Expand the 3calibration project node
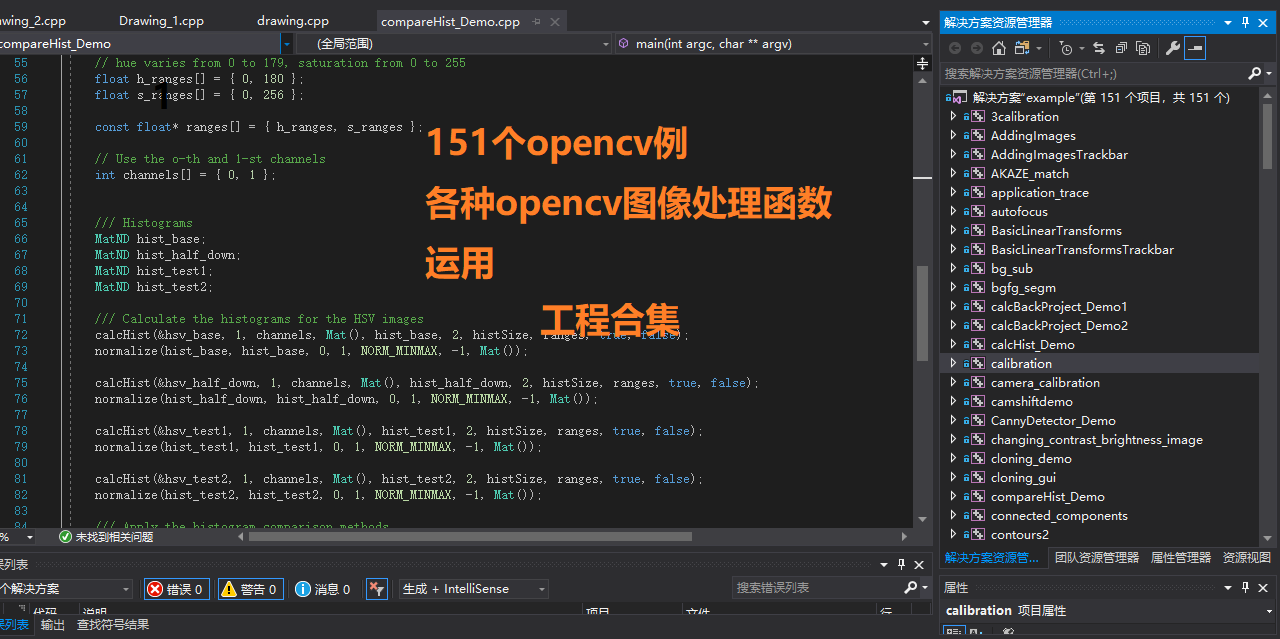Screen dimensions: 1280x639 click(x=953, y=117)
